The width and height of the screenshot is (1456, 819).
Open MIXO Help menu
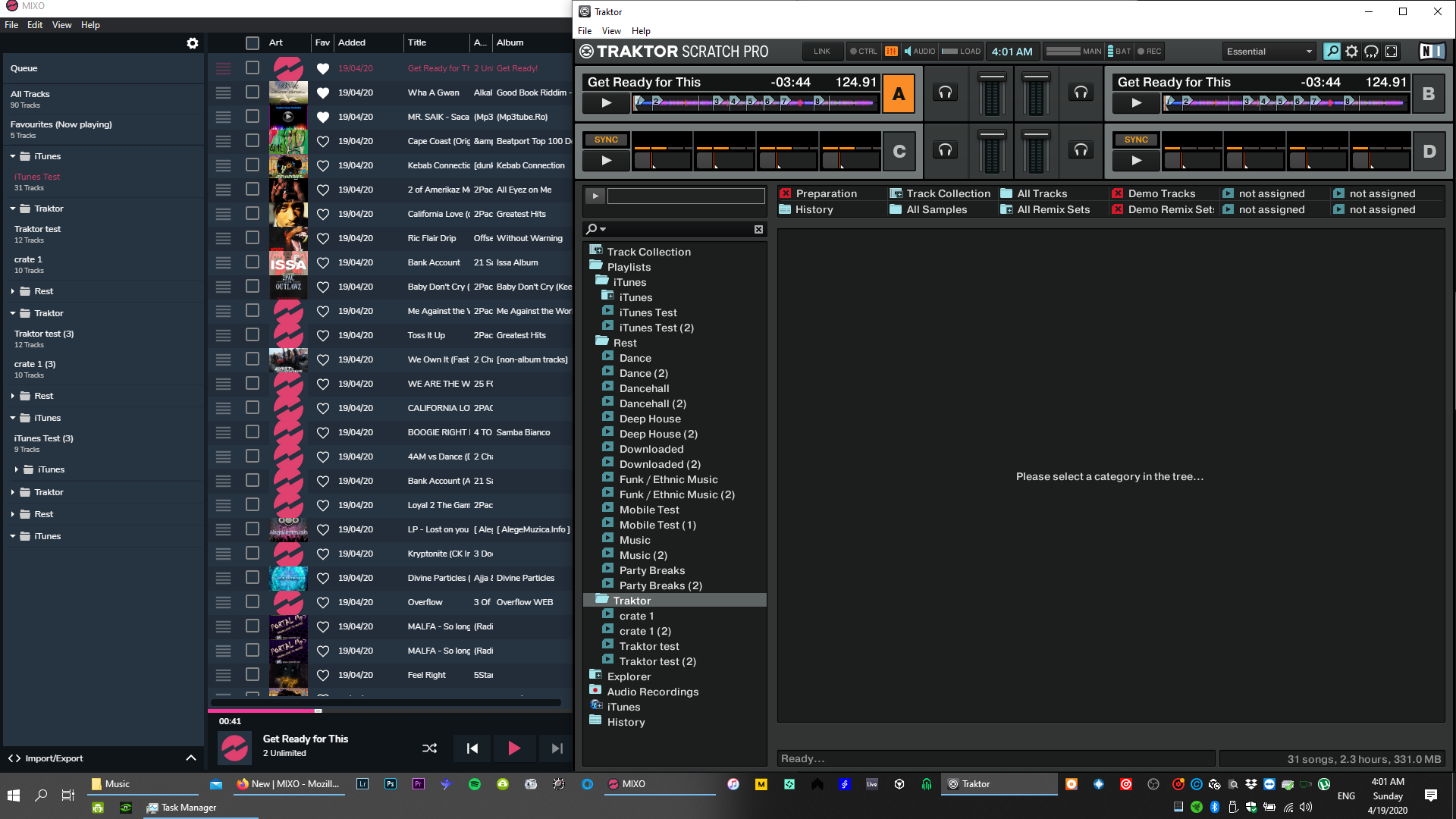(x=90, y=25)
